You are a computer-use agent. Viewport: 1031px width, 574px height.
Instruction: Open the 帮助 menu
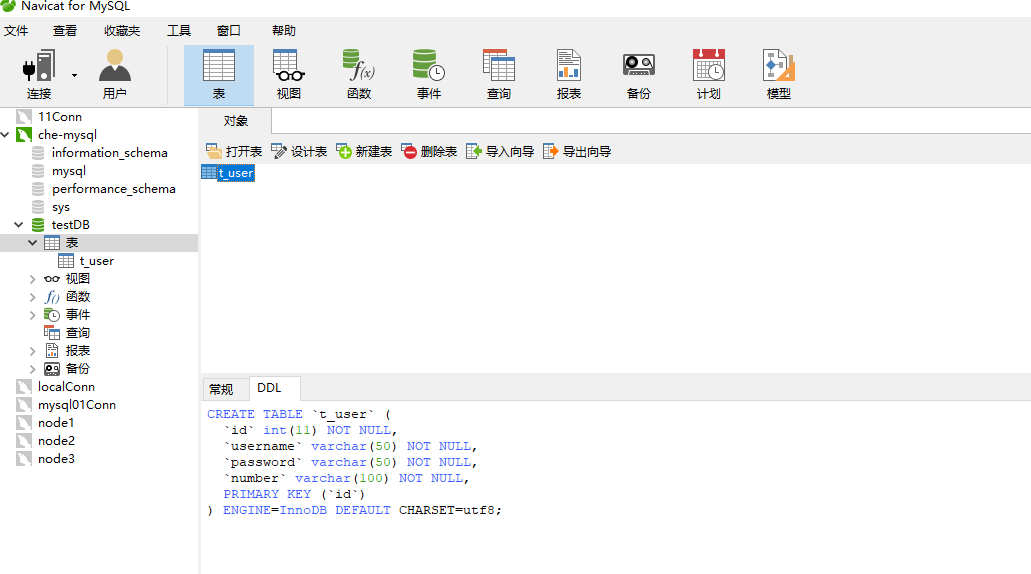pos(283,31)
